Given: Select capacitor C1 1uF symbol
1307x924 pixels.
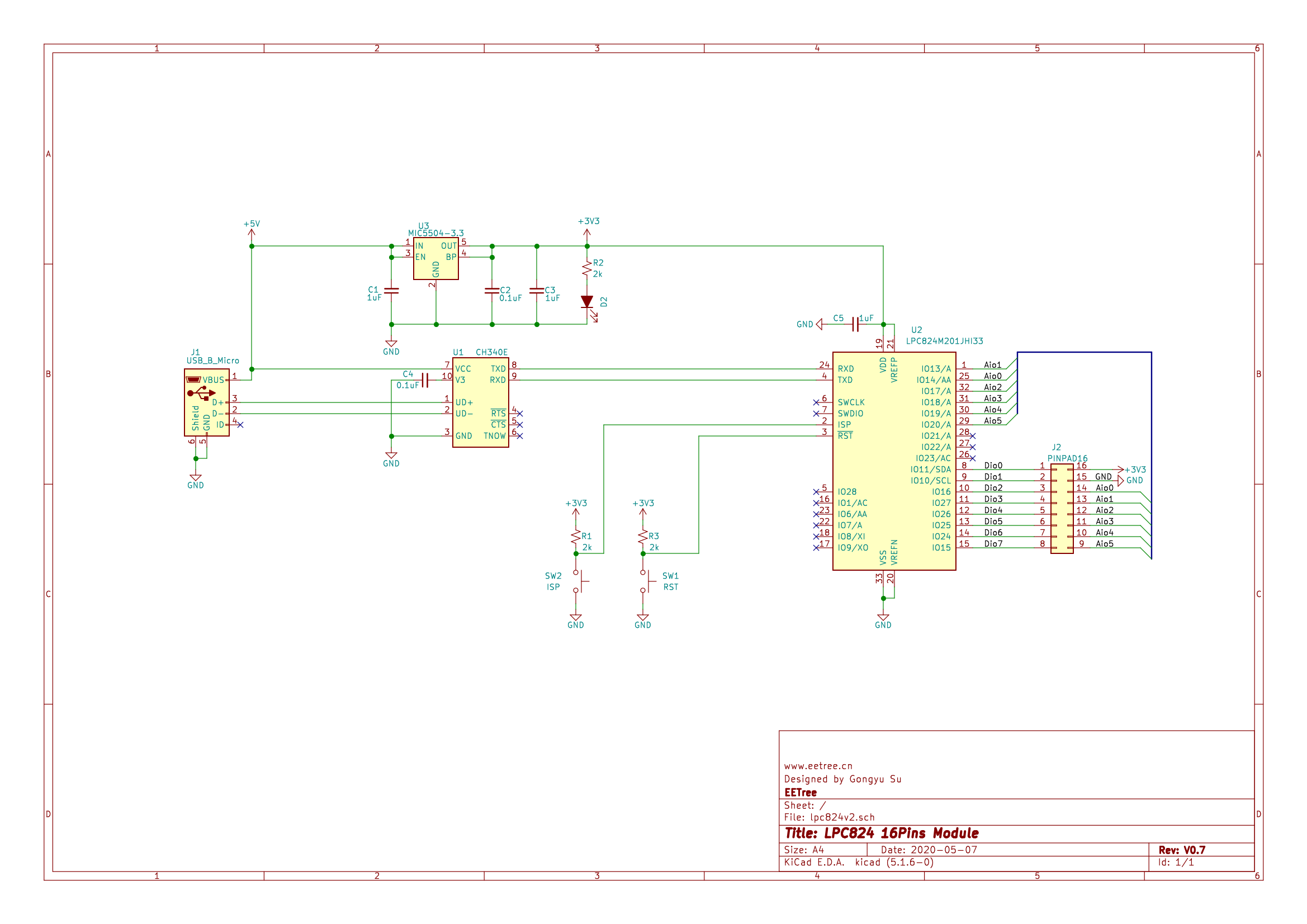Looking at the screenshot, I should (391, 290).
